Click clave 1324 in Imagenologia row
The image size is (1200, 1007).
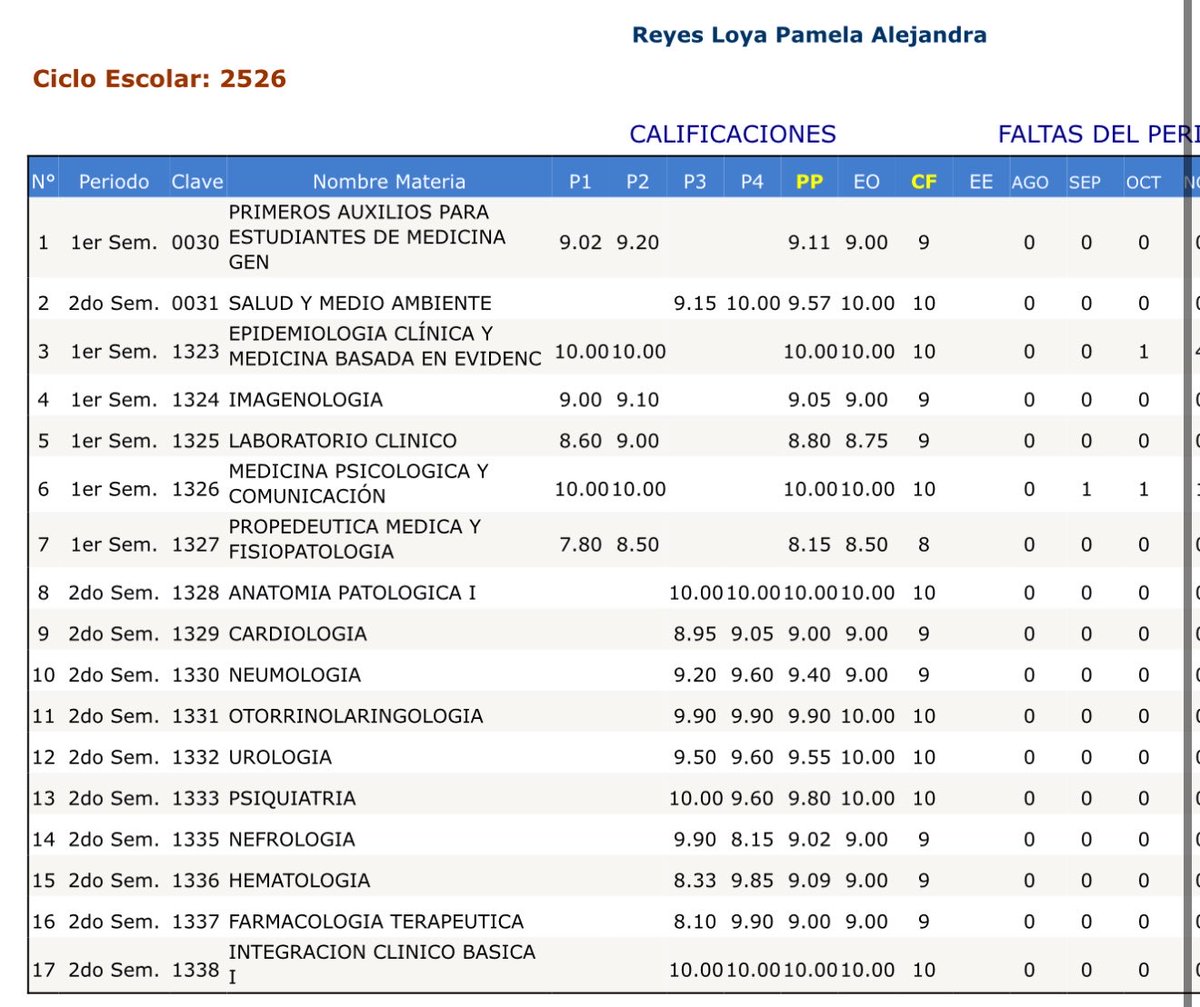(195, 400)
